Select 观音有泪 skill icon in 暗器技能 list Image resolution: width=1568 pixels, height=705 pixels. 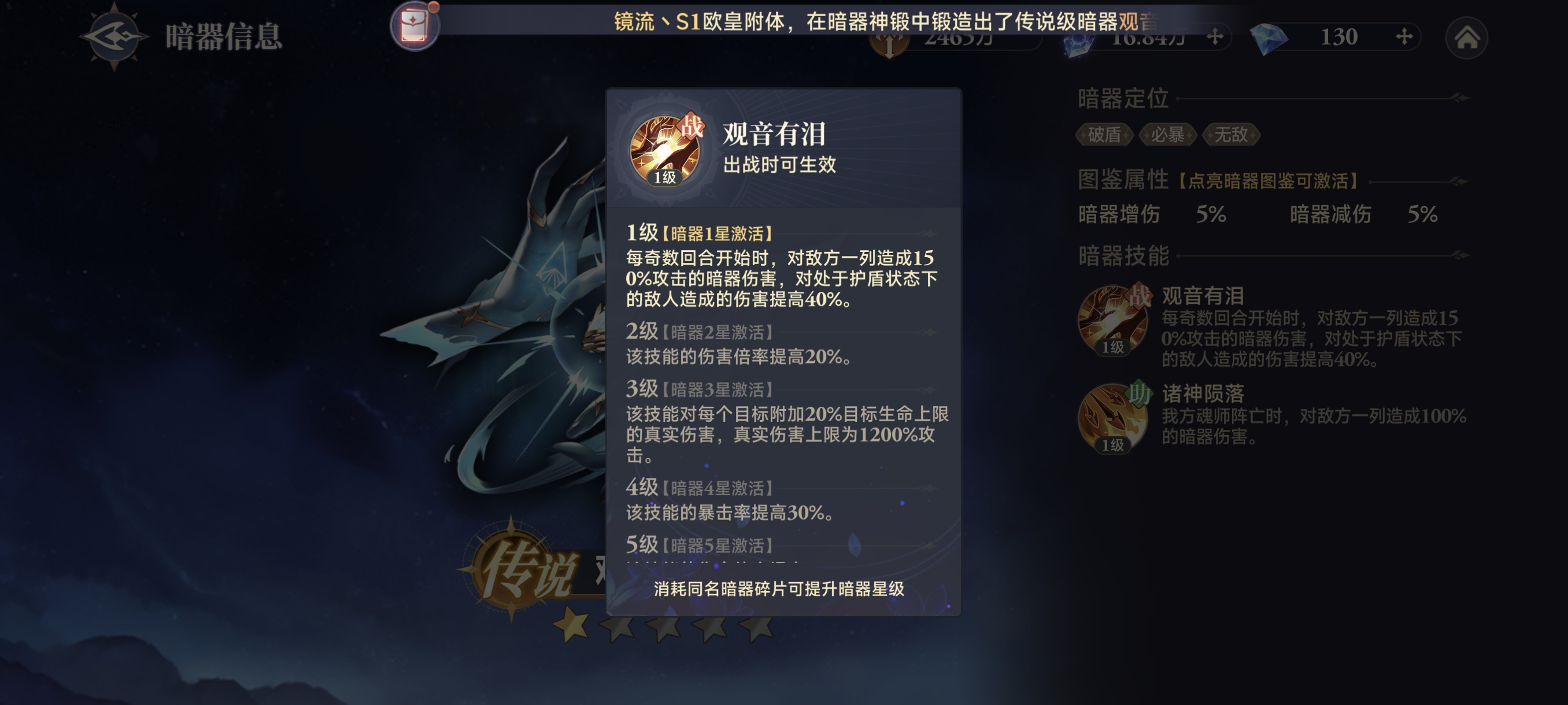tap(1114, 321)
